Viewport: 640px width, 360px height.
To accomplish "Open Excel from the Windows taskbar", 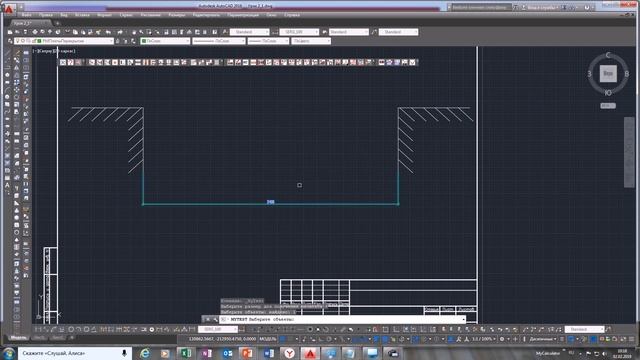I will (x=186, y=353).
